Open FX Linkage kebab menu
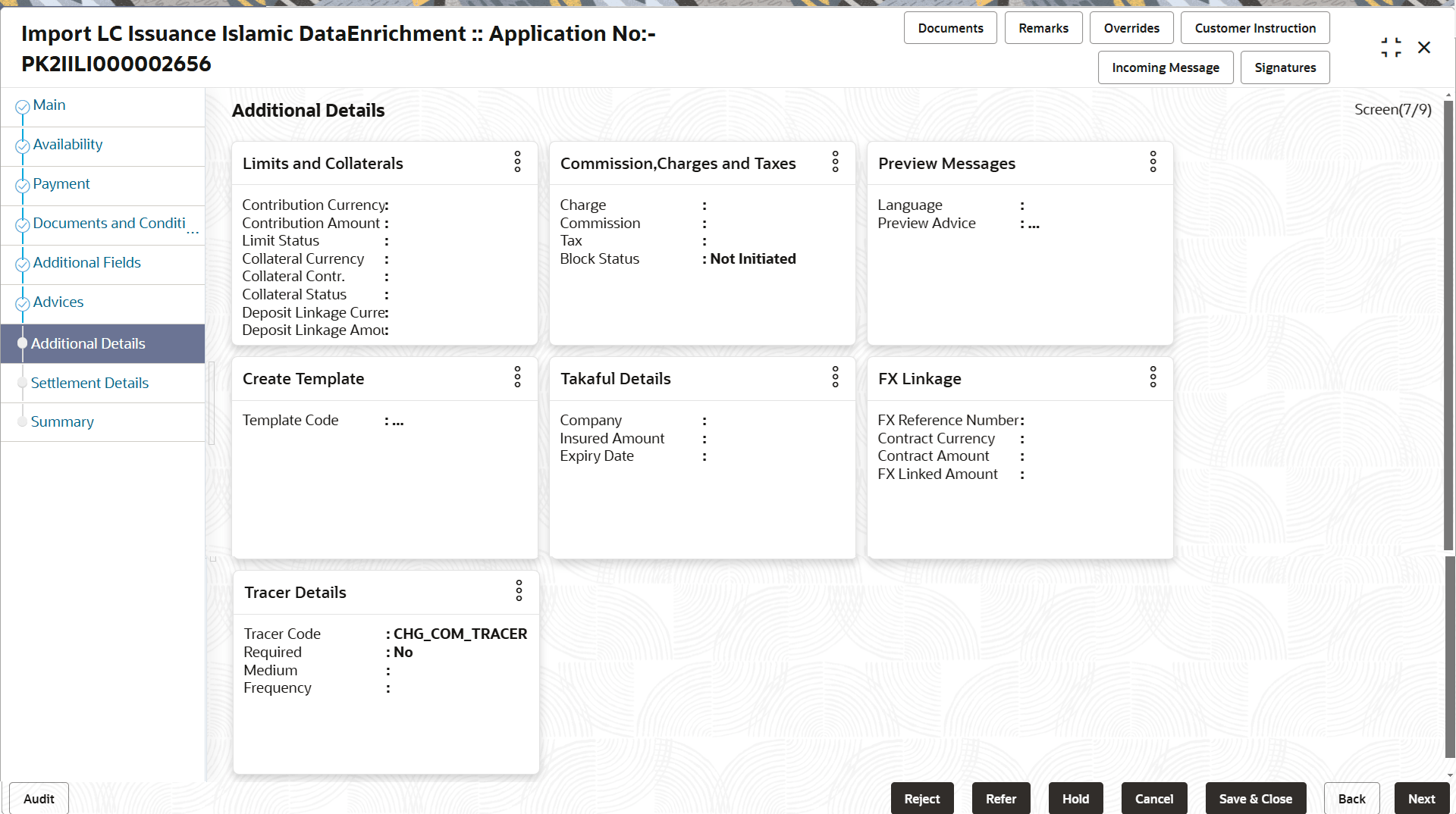 [1153, 377]
